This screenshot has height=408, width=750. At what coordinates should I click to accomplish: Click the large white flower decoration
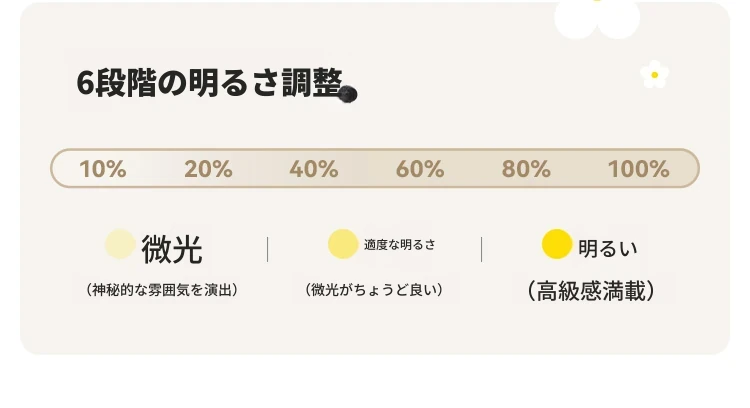coord(597,17)
